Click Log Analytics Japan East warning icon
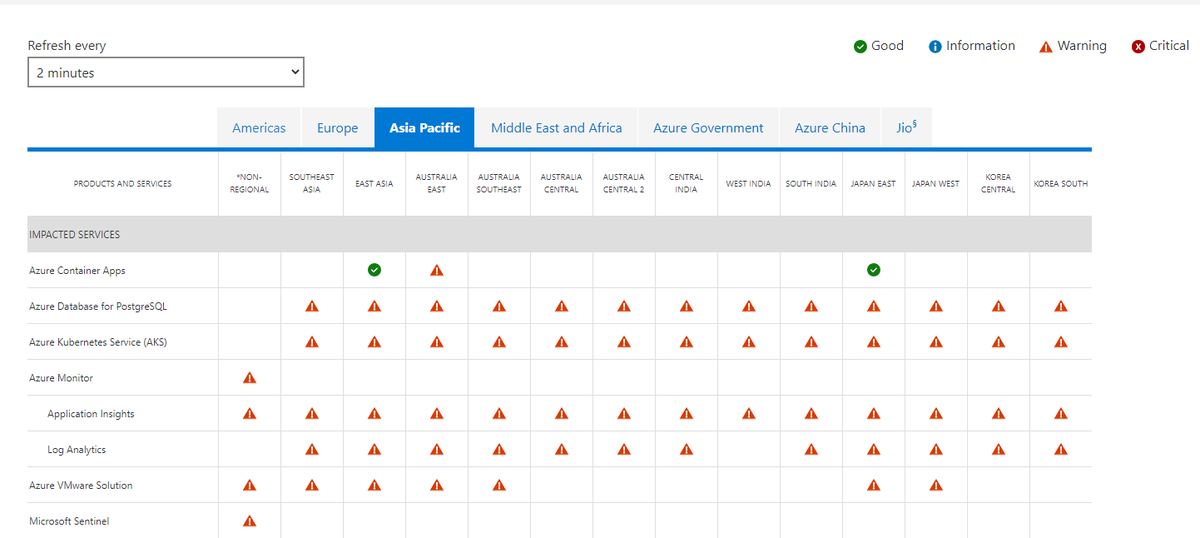 [873, 450]
